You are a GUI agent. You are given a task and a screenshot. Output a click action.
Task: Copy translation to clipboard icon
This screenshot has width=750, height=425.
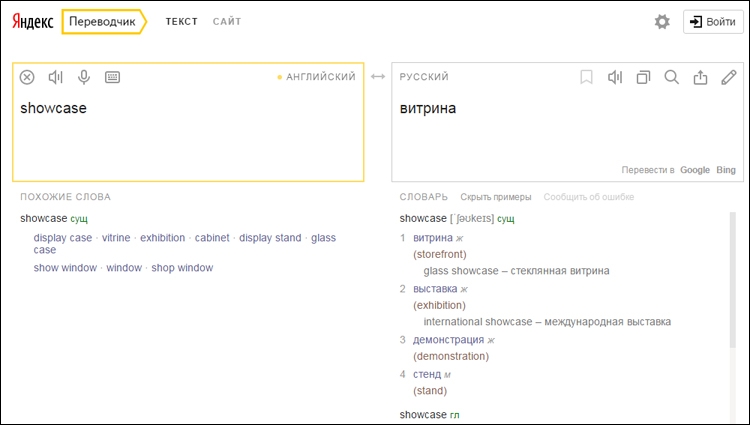[643, 77]
